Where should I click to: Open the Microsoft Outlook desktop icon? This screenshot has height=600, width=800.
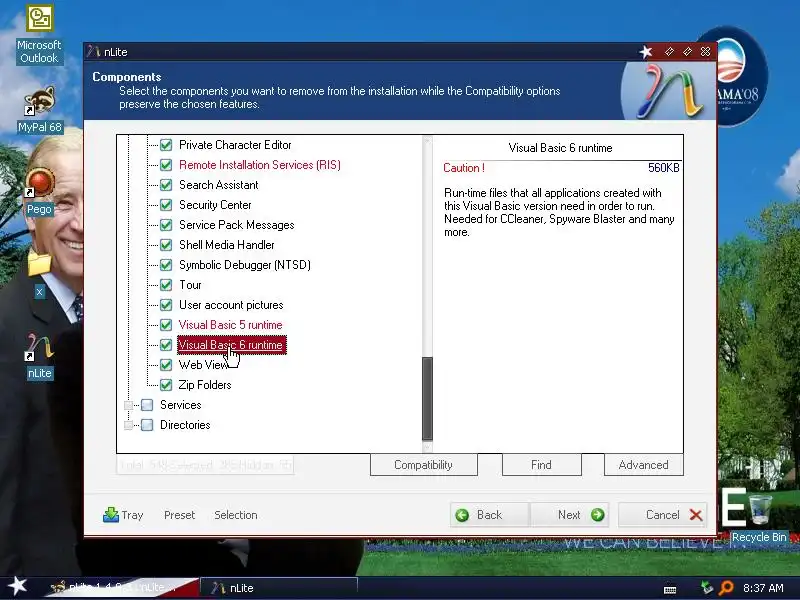click(x=39, y=35)
